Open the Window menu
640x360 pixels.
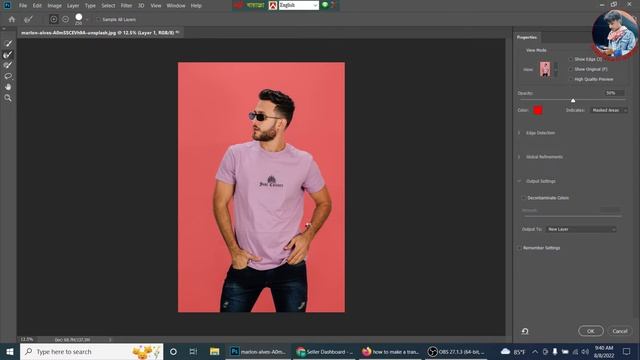176,6
